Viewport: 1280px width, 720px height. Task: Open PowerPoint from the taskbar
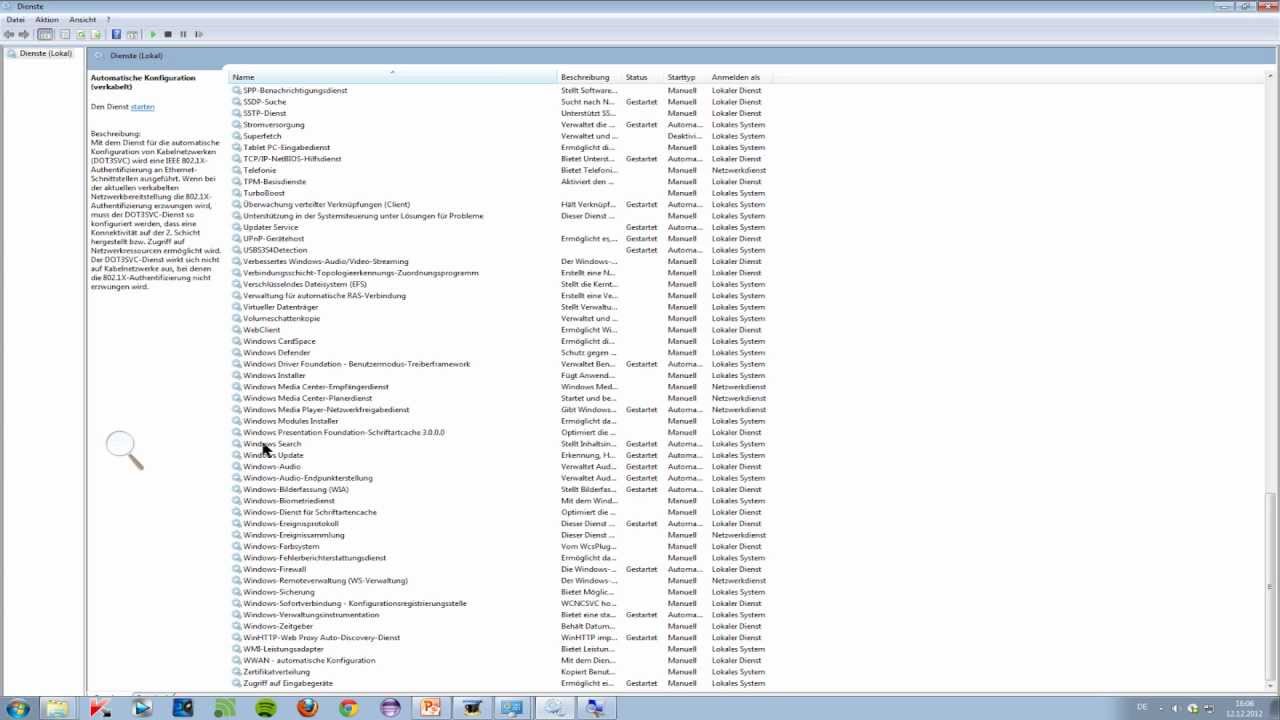coord(430,708)
